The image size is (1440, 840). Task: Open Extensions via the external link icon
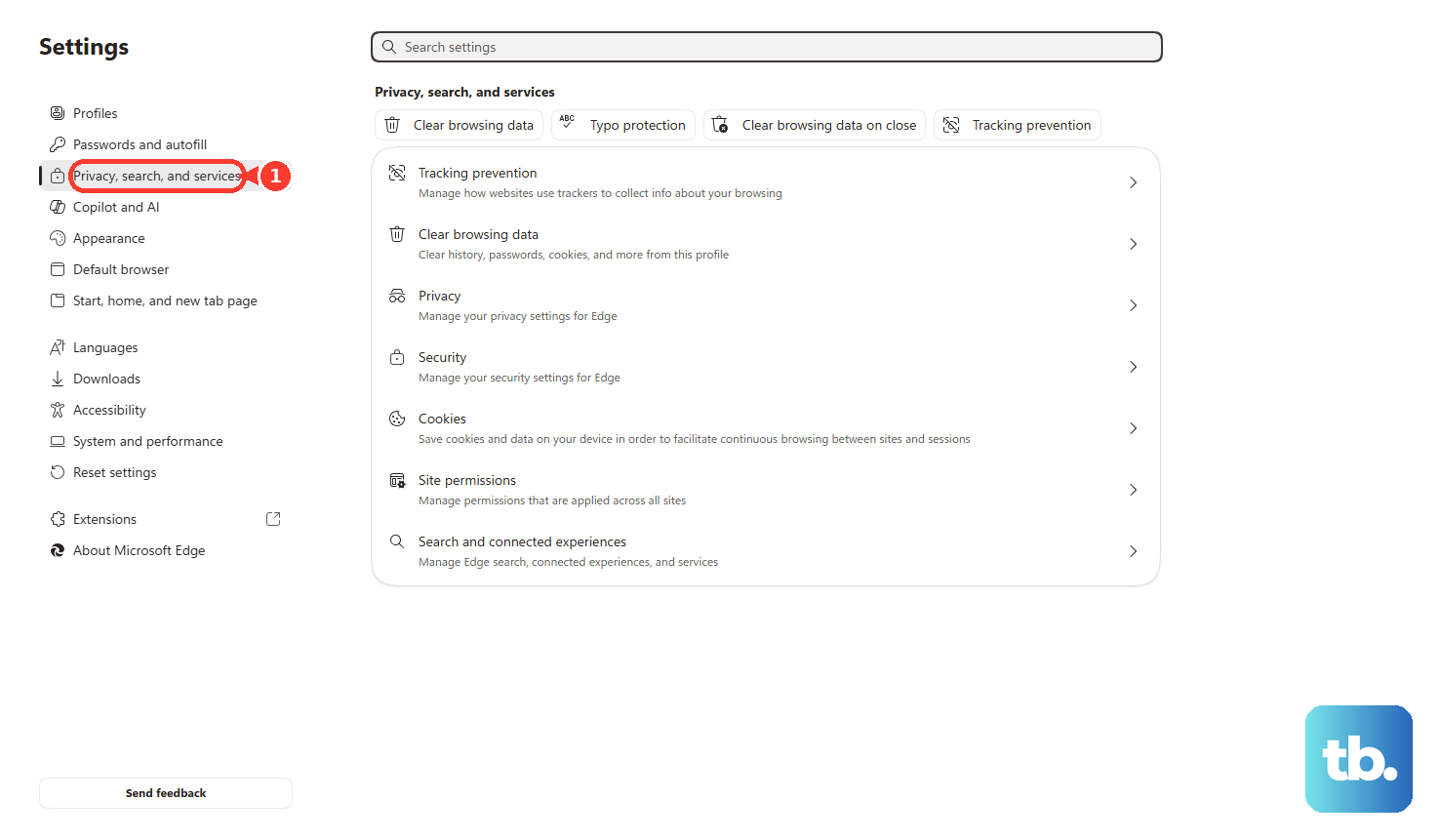(x=273, y=519)
